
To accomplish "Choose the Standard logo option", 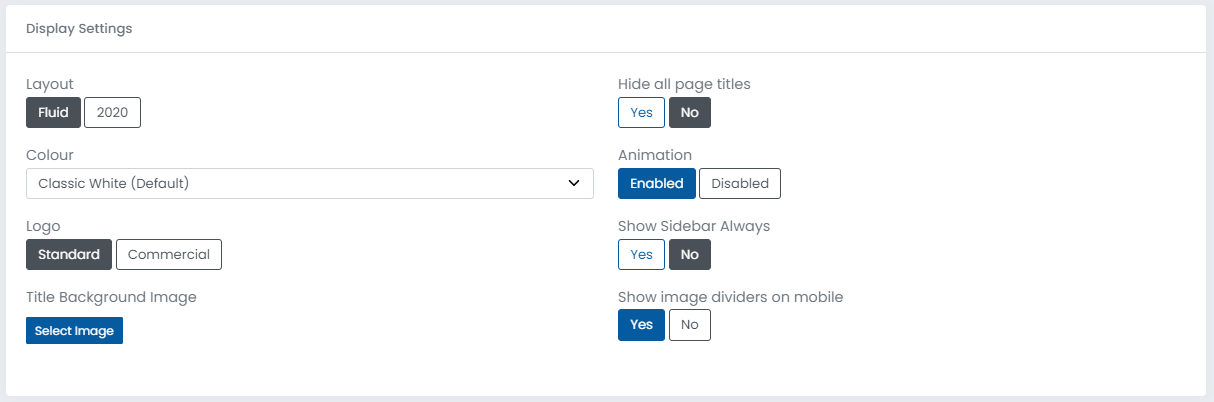I will pos(69,255).
